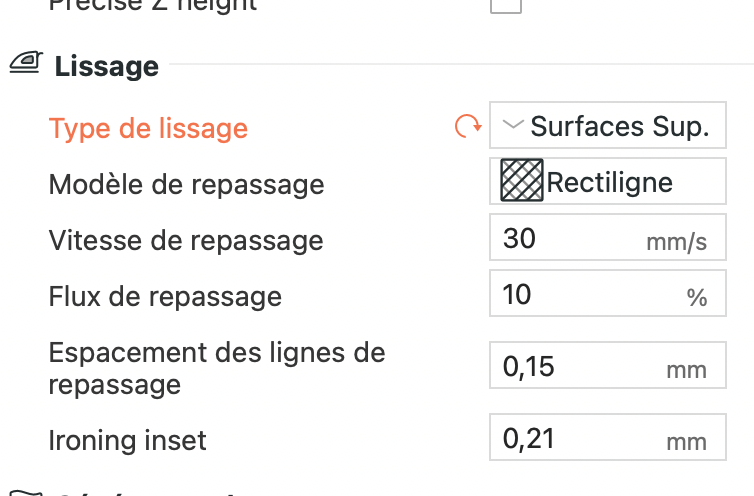This screenshot has height=496, width=754.
Task: Select the Surfaces Sup. dropdown value
Action: 620,127
